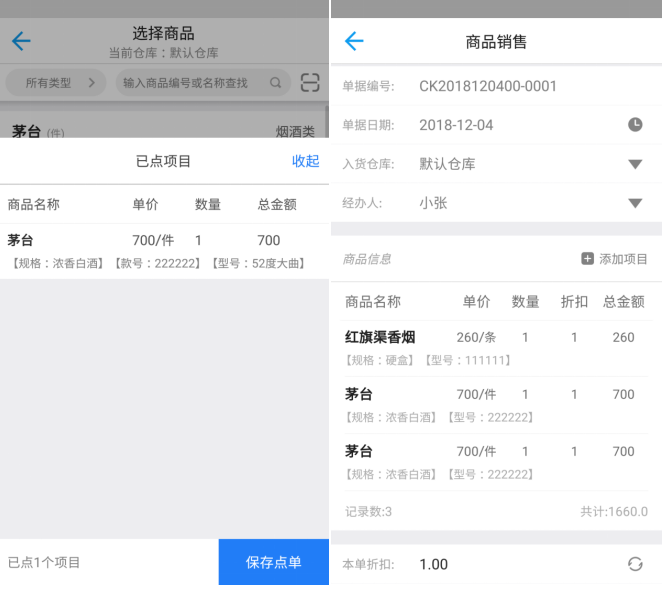The height and width of the screenshot is (595, 664).
Task: Select the 单据编号 value CK2018120400-0001
Action: click(x=488, y=86)
